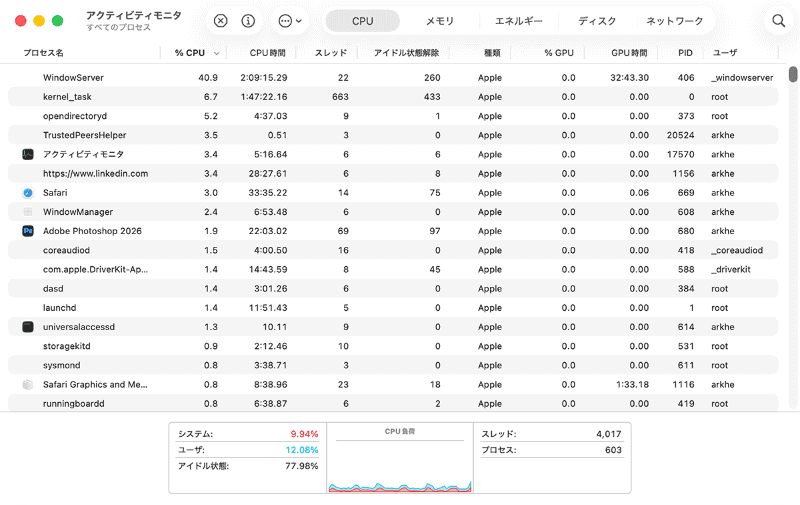Select the com.apple.DriverKit-Ap... process
Screen dimensions: 800x505
pos(393,269)
